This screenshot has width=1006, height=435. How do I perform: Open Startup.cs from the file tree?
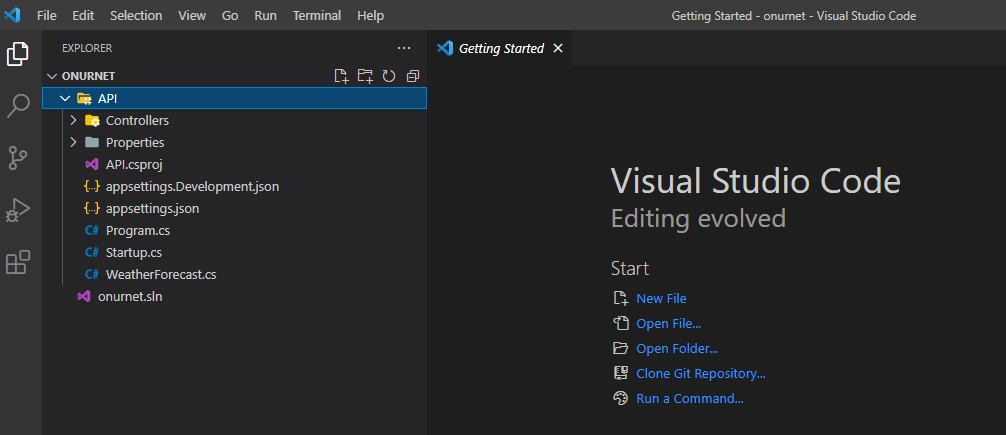[234, 253]
